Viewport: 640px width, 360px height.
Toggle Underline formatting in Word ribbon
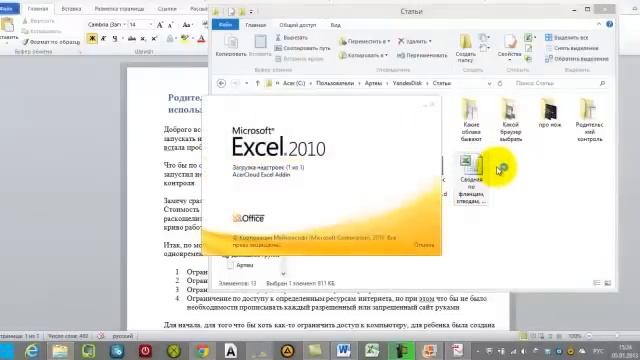pyautogui.click(x=115, y=38)
